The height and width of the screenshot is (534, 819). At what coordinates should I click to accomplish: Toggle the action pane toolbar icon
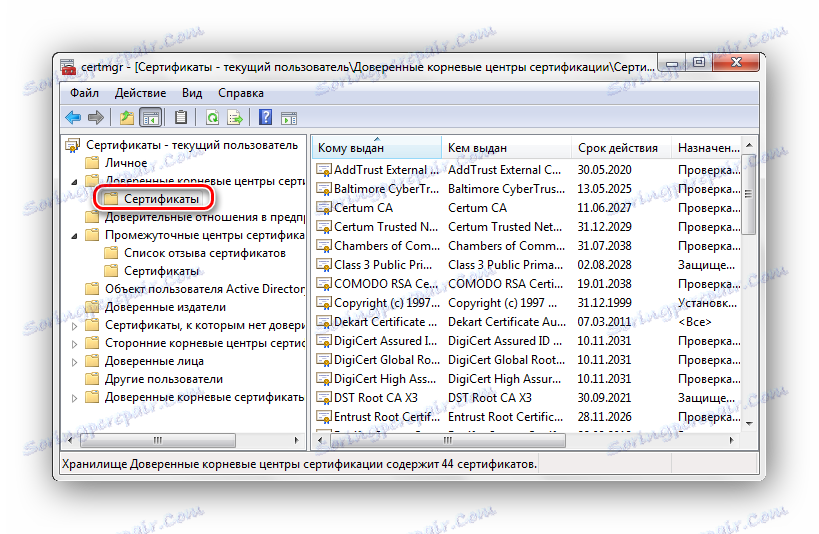coord(288,119)
